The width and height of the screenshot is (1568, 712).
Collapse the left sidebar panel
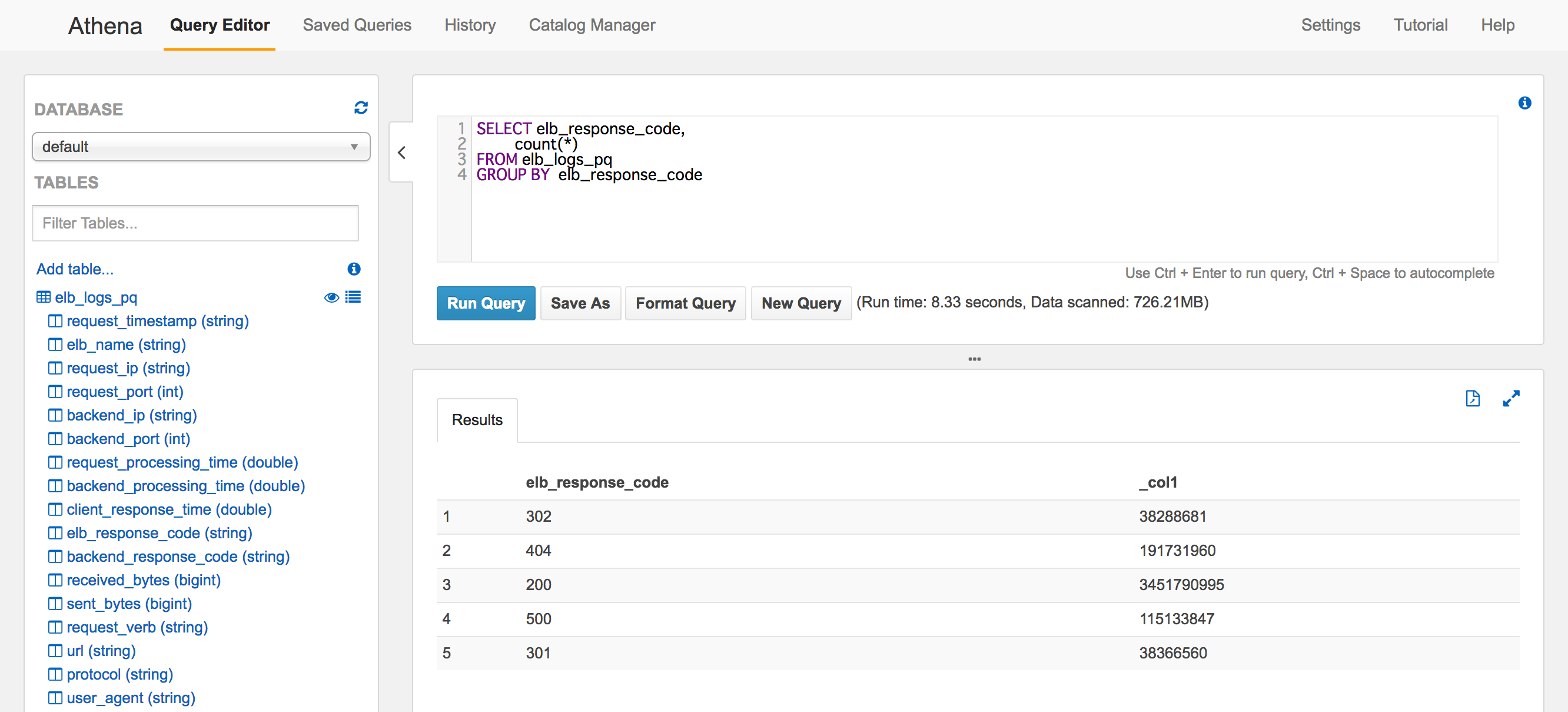click(x=402, y=153)
